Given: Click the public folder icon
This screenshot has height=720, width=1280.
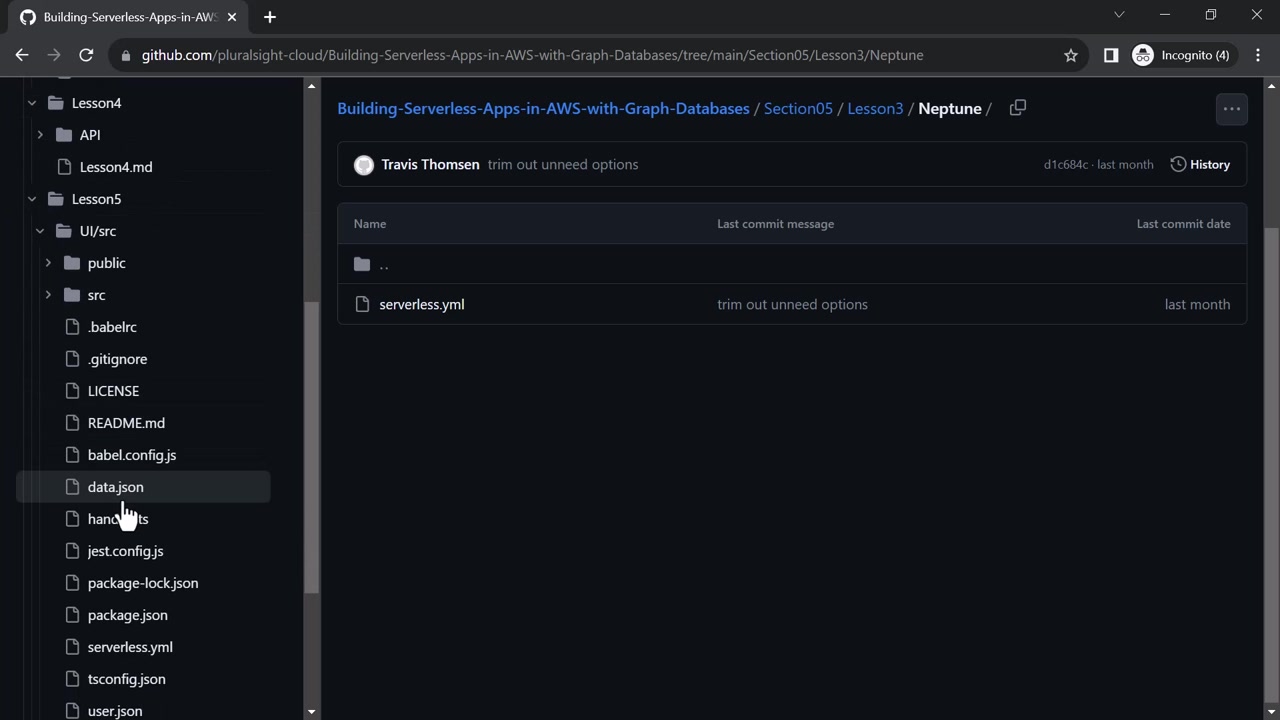Looking at the screenshot, I should [x=71, y=263].
